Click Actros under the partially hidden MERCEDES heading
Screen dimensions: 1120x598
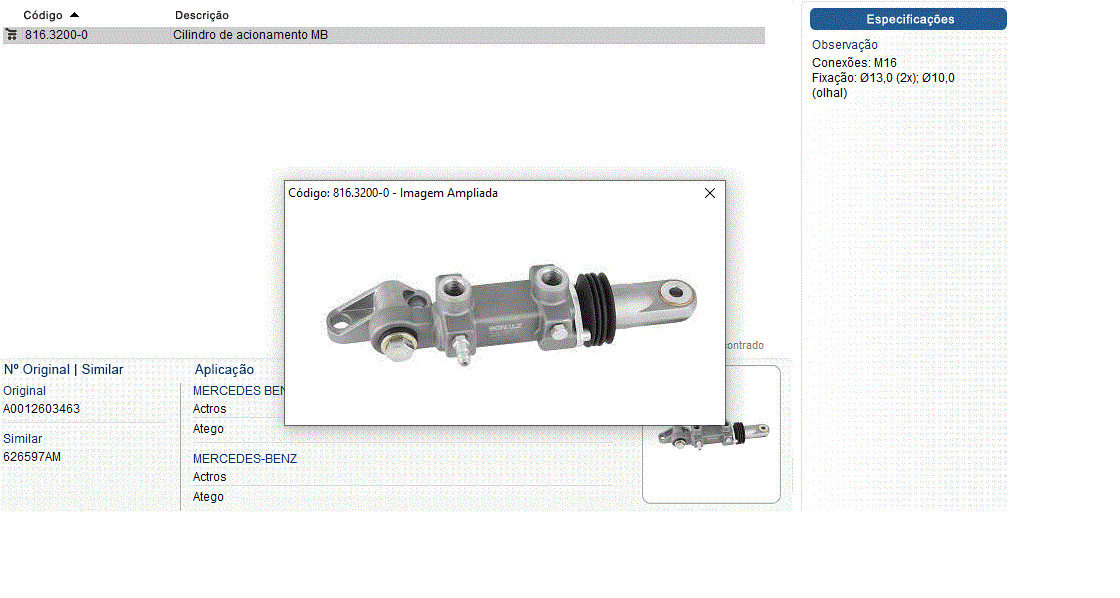pos(209,409)
